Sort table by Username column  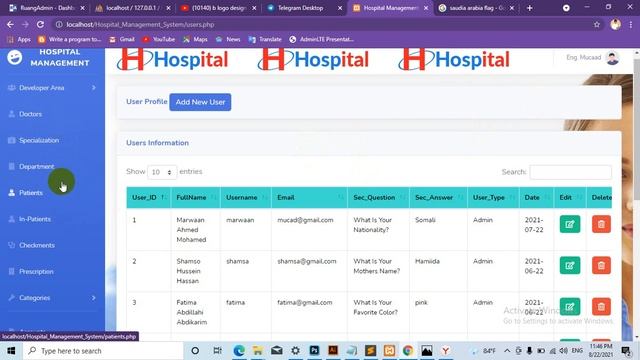pos(246,198)
